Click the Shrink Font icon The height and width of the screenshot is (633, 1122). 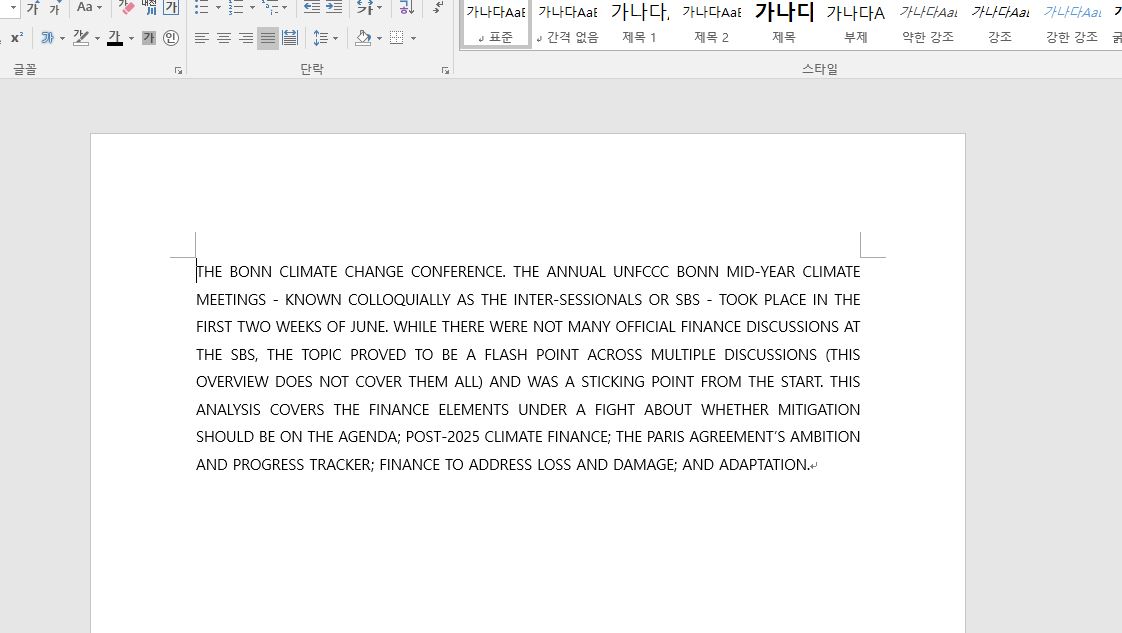click(x=55, y=8)
